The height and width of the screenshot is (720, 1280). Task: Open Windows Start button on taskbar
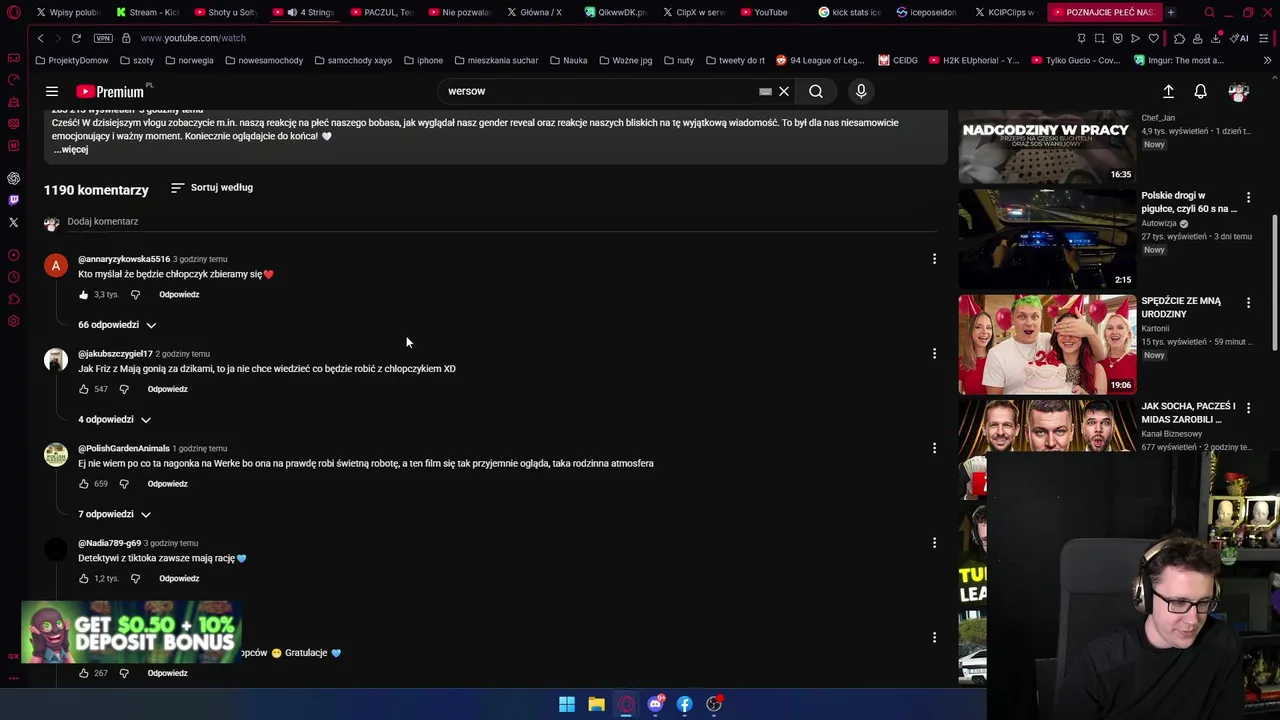pyautogui.click(x=567, y=704)
